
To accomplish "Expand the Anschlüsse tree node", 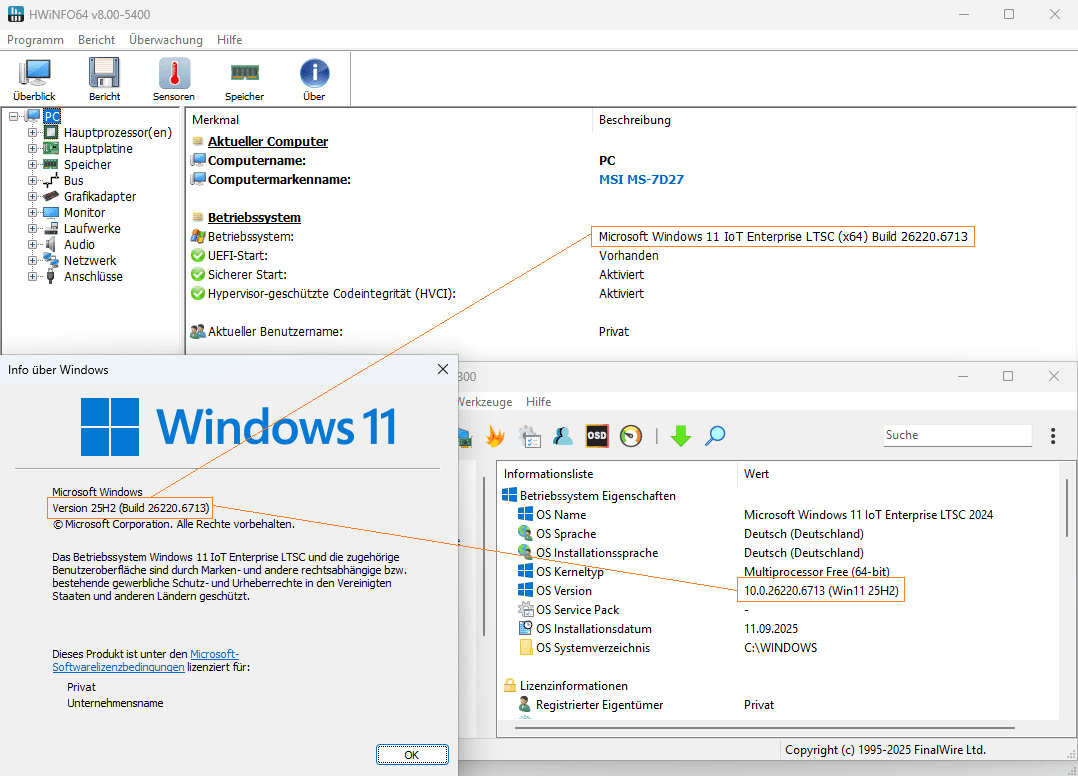I will [32, 276].
